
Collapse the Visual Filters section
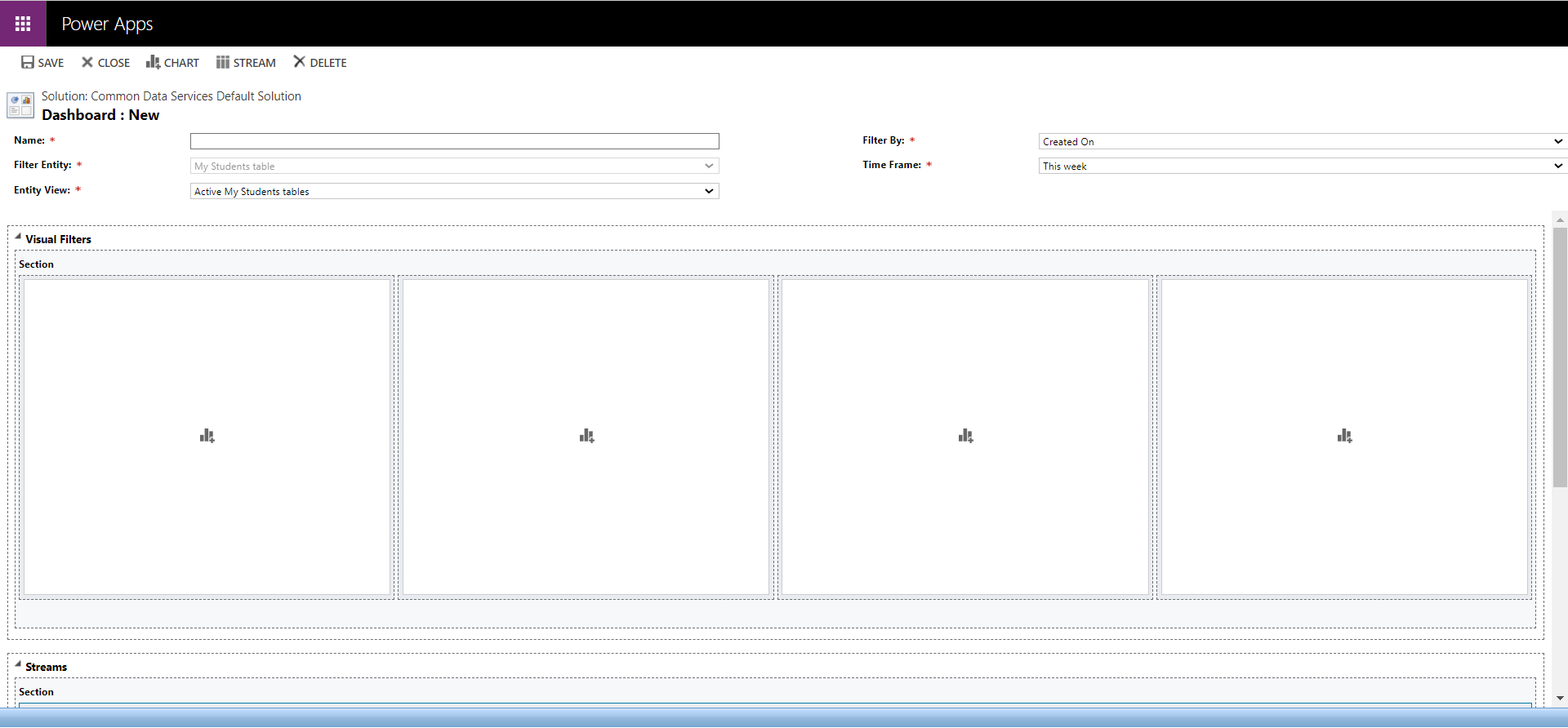pos(18,237)
